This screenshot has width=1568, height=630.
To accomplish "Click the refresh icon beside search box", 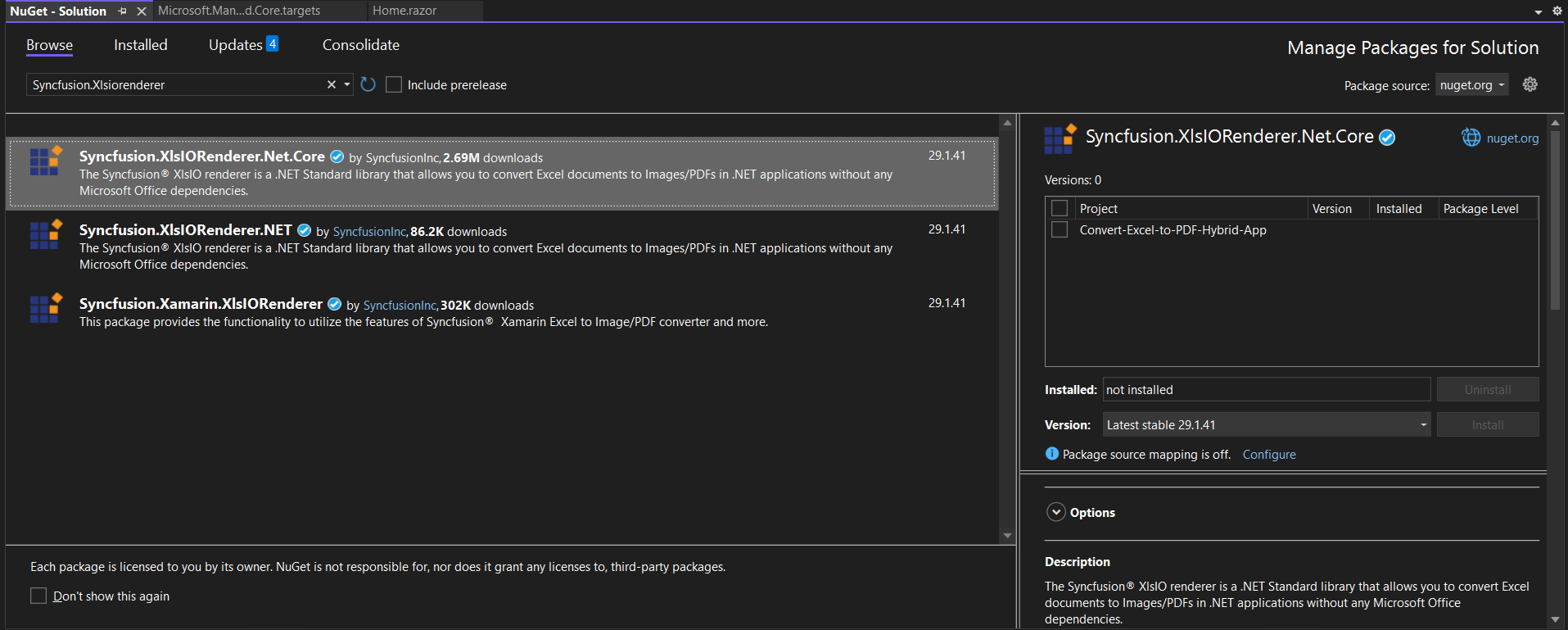I will [368, 84].
